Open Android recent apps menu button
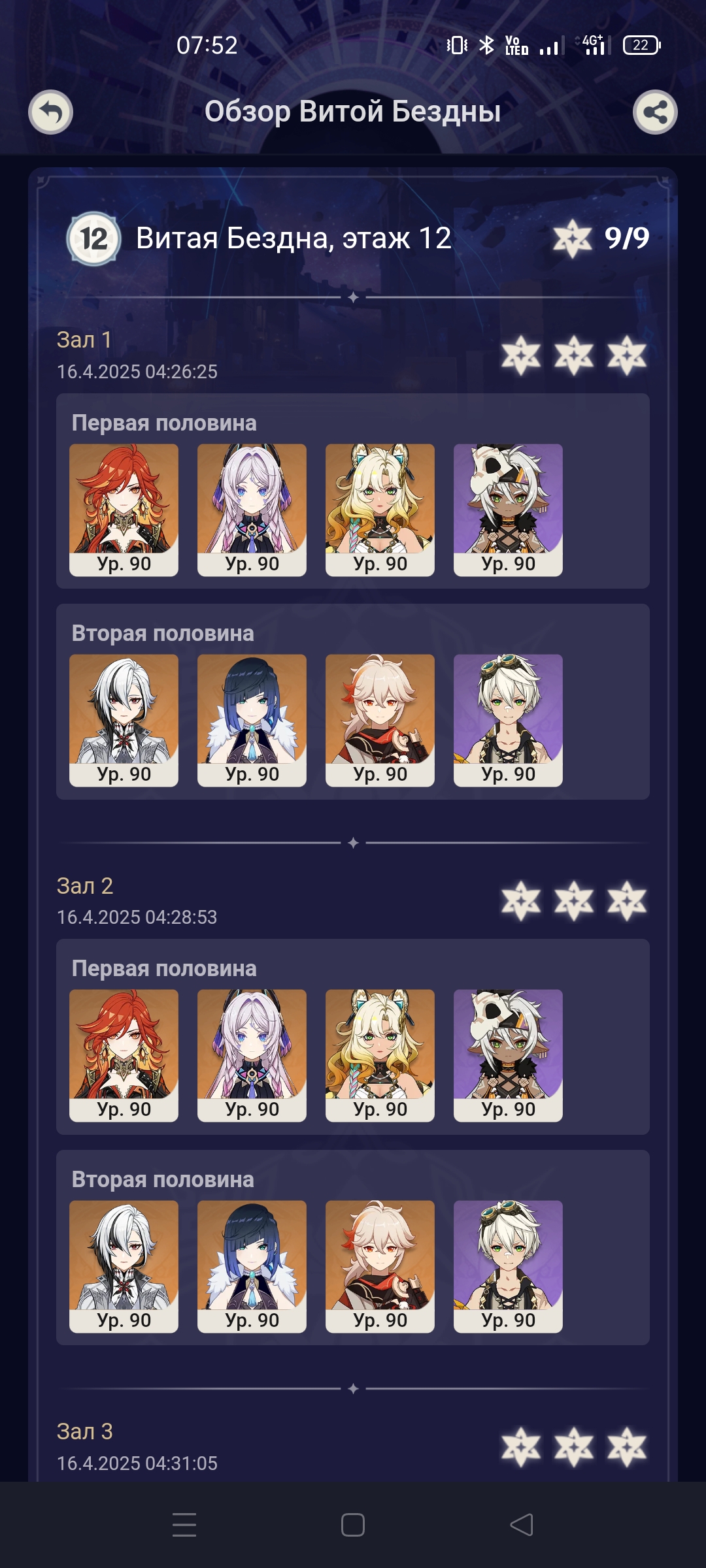Image resolution: width=706 pixels, height=1568 pixels. (x=184, y=1525)
